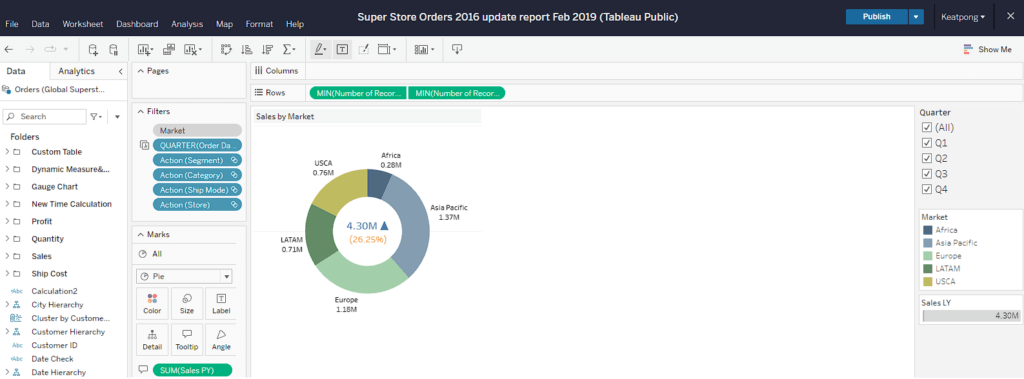Click the Angle mark card
The height and width of the screenshot is (379, 1024).
tap(221, 340)
